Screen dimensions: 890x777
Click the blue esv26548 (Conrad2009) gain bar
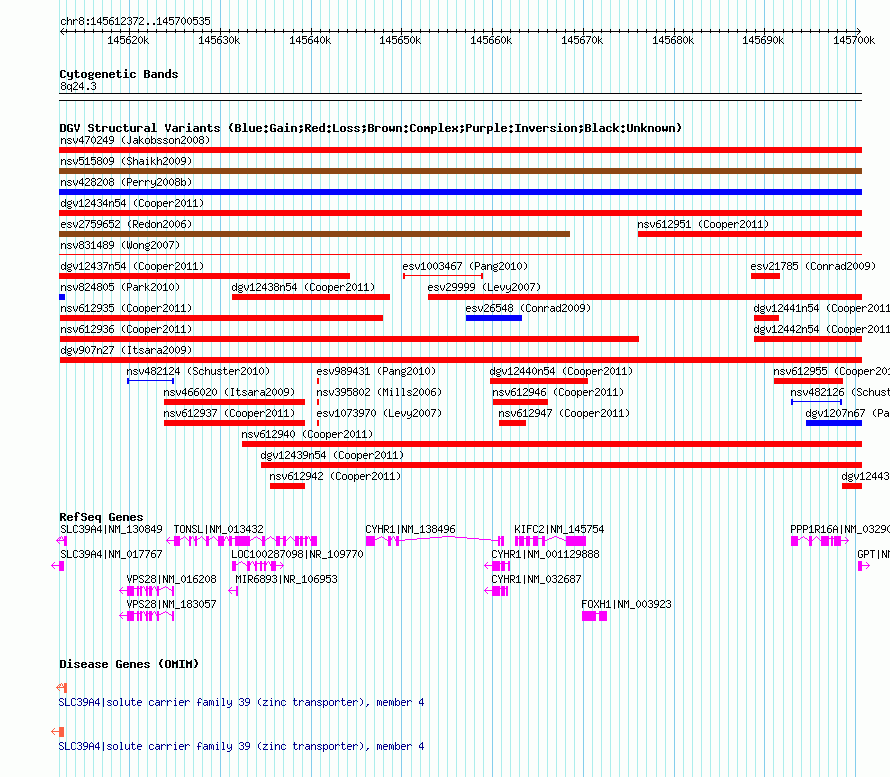tap(494, 318)
